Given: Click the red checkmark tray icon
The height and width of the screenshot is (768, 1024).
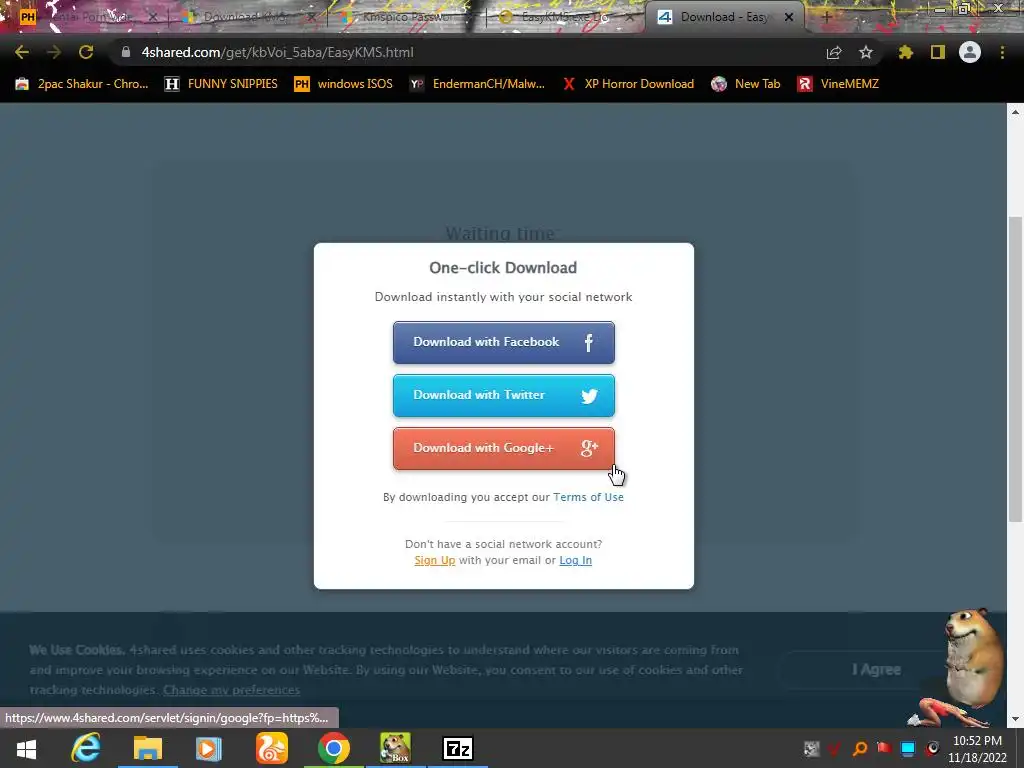Looking at the screenshot, I should pyautogui.click(x=835, y=749).
